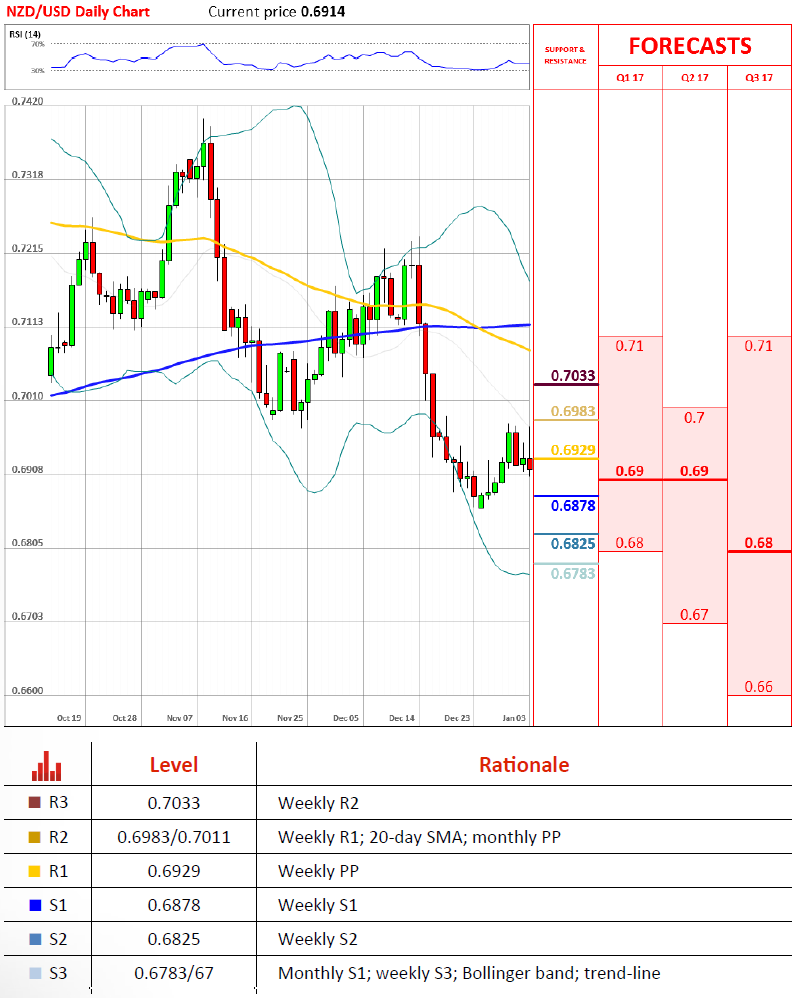This screenshot has height=998, width=802.
Task: Click the RSI (14) indicator label
Action: [25, 34]
